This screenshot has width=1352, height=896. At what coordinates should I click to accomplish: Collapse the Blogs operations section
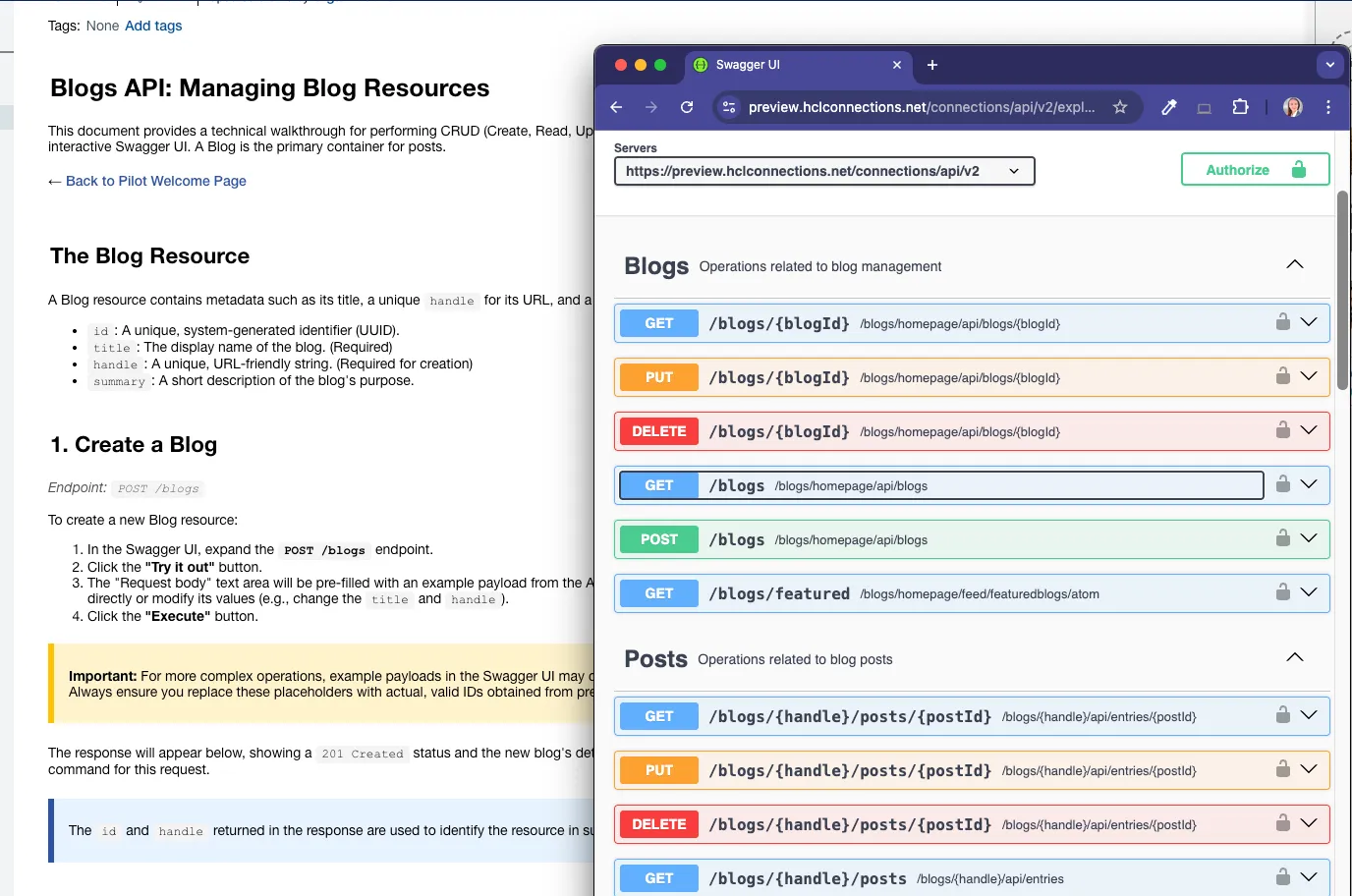tap(1294, 264)
